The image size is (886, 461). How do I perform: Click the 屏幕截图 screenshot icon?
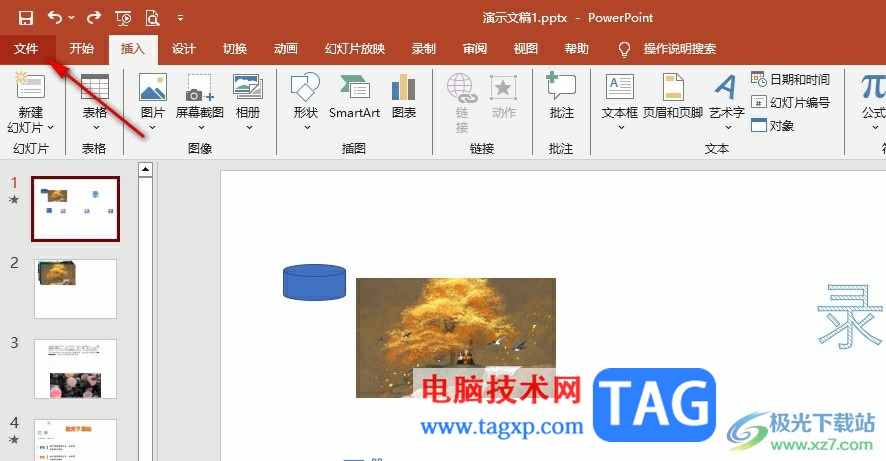(199, 86)
